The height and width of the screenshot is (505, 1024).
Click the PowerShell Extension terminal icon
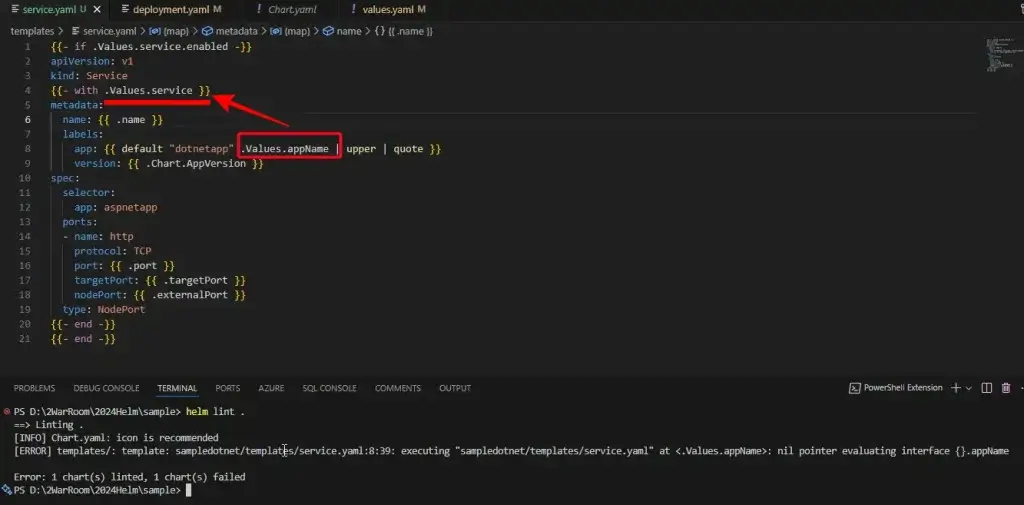(x=854, y=388)
